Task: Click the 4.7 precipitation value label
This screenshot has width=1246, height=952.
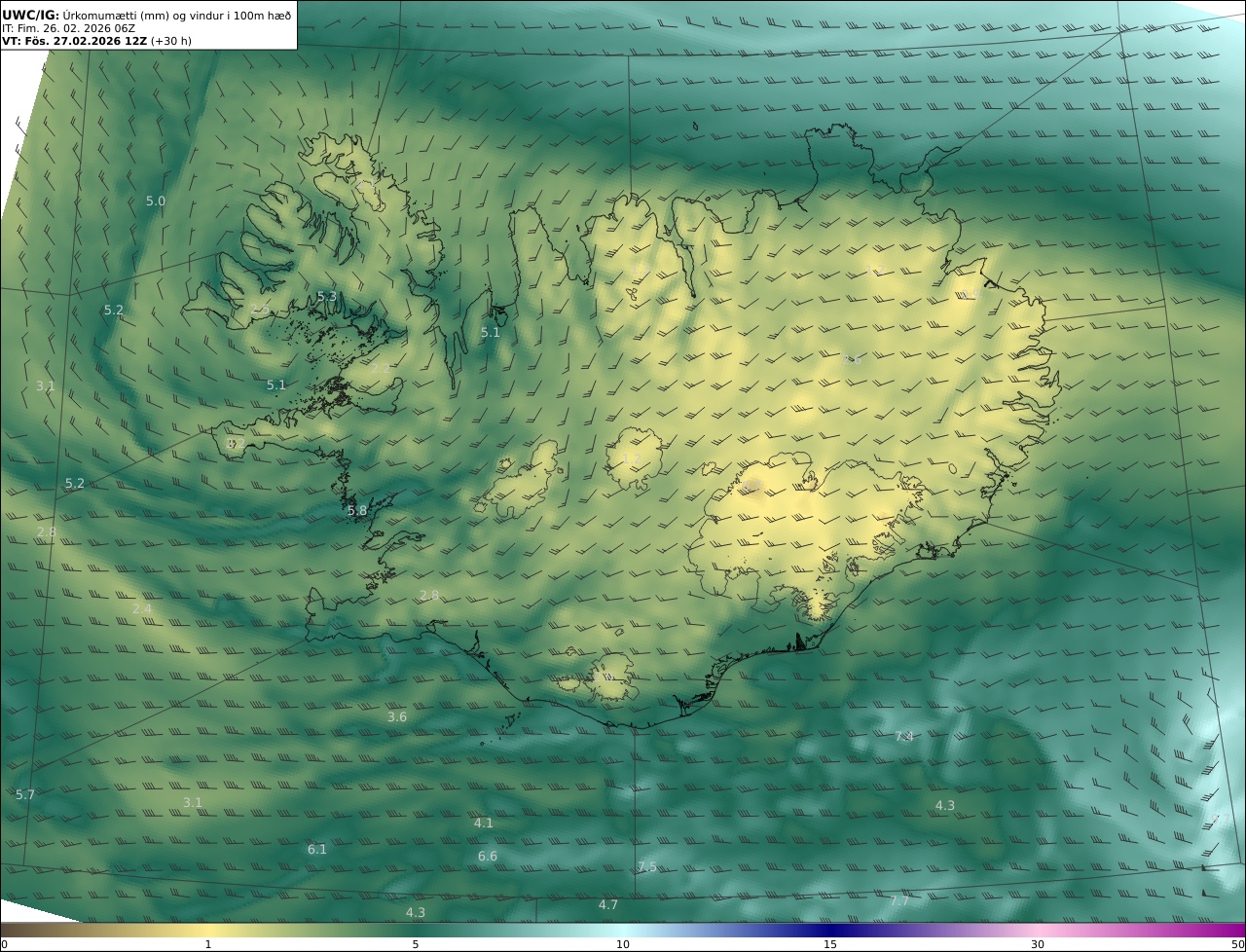Action: coord(608,905)
